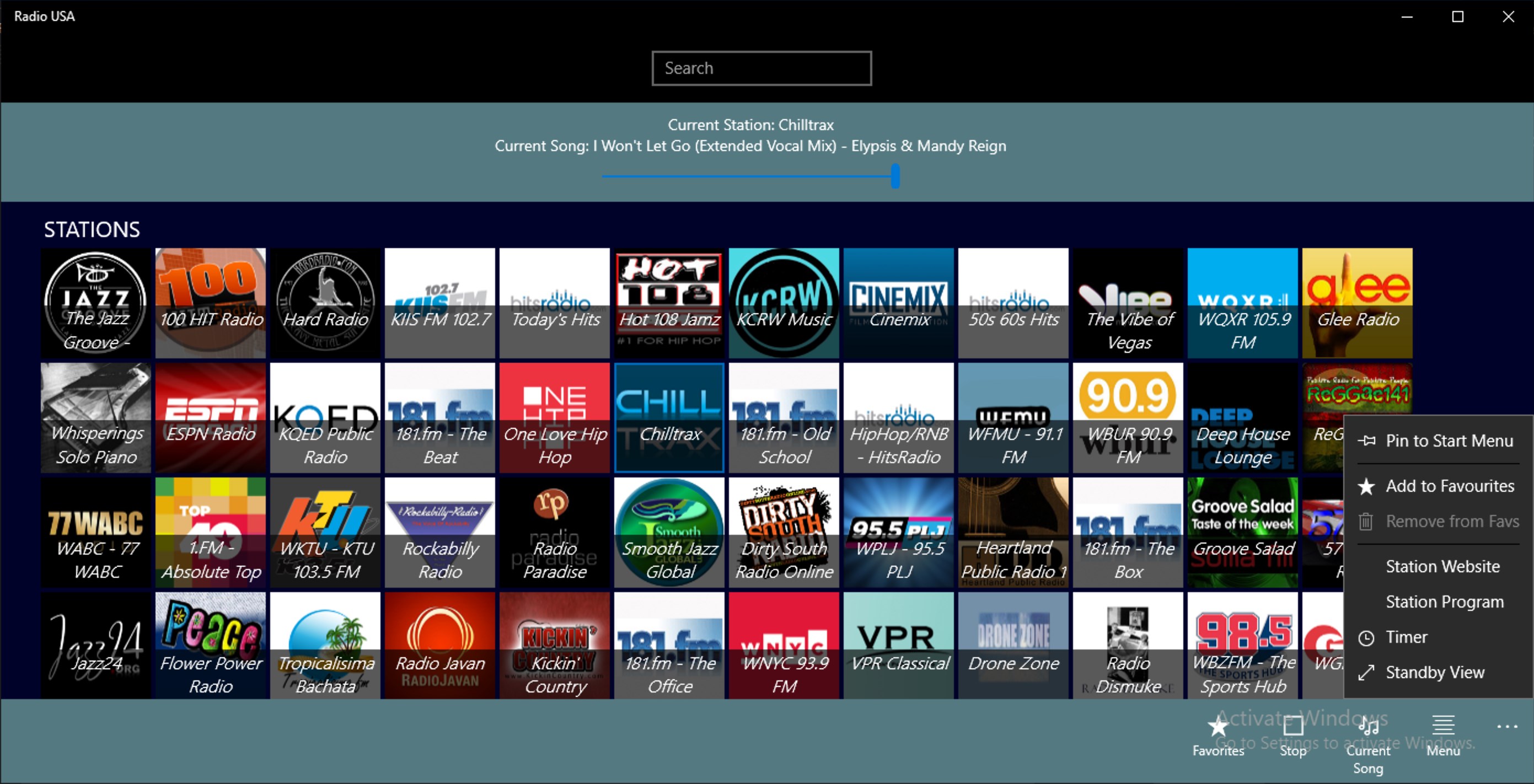Select the Drone Zone station tile
Viewport: 1534px width, 784px height.
(x=1013, y=645)
